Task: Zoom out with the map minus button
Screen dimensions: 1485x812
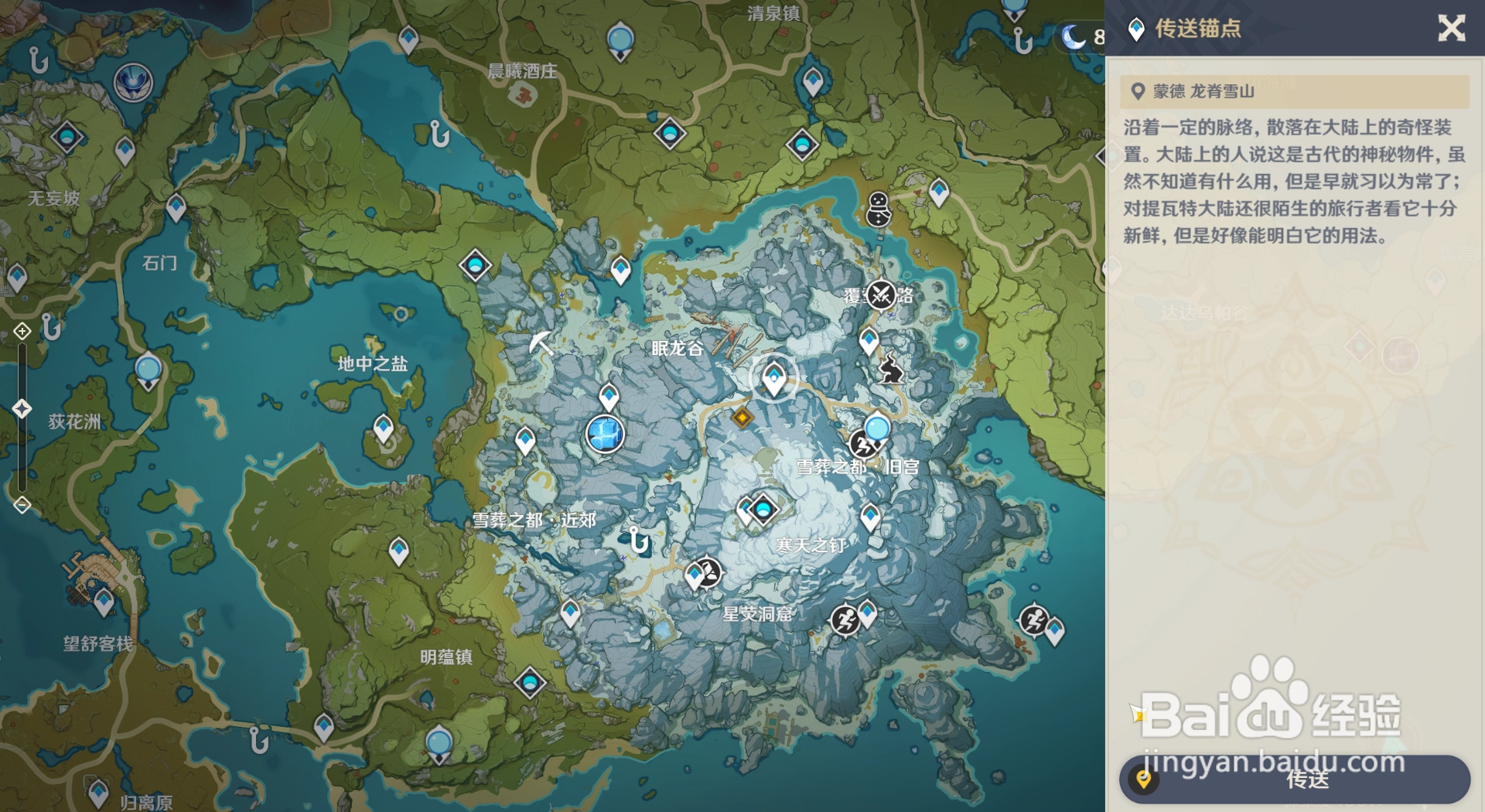Action: (22, 505)
